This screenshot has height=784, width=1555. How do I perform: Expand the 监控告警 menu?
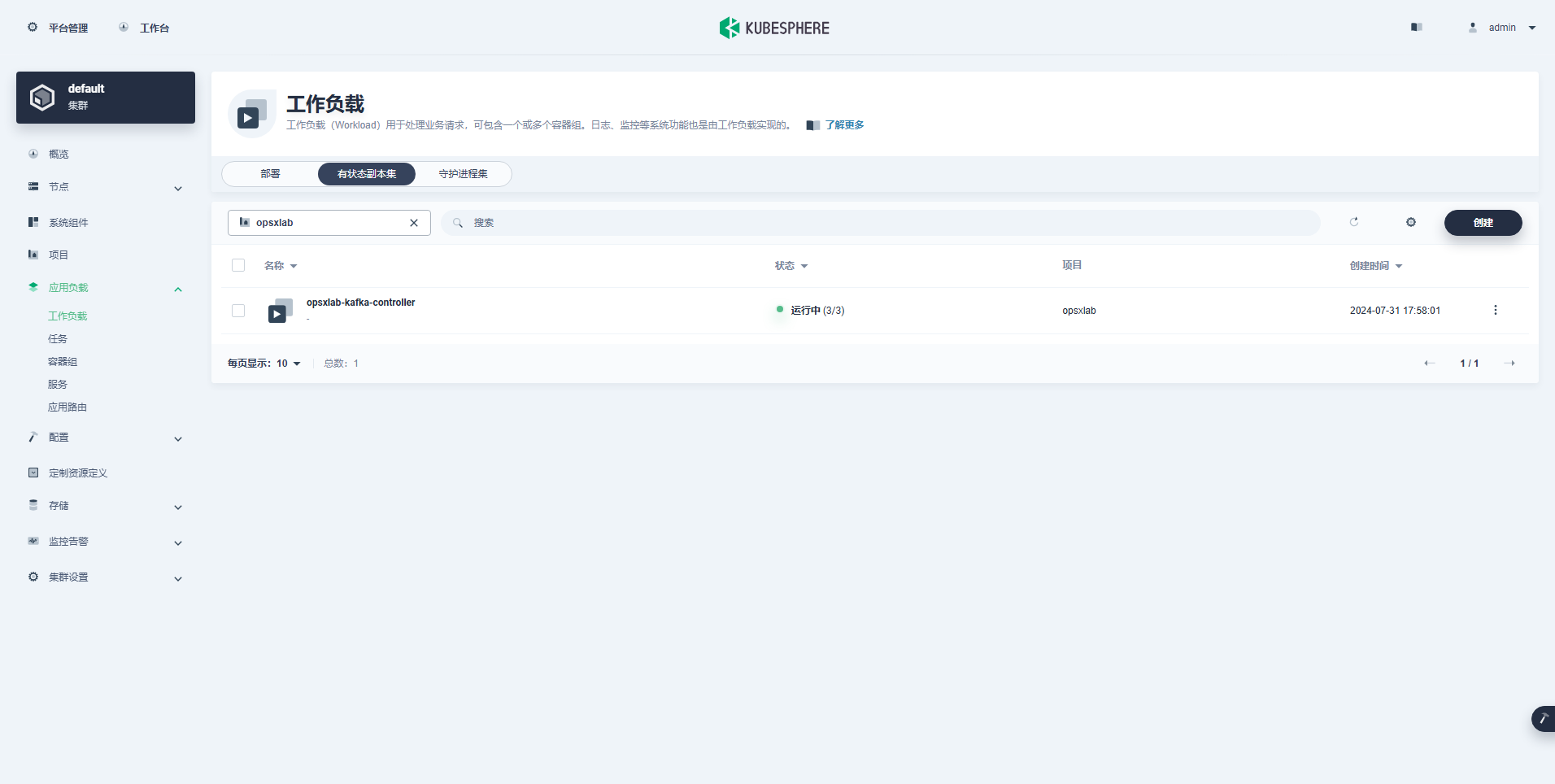(106, 542)
